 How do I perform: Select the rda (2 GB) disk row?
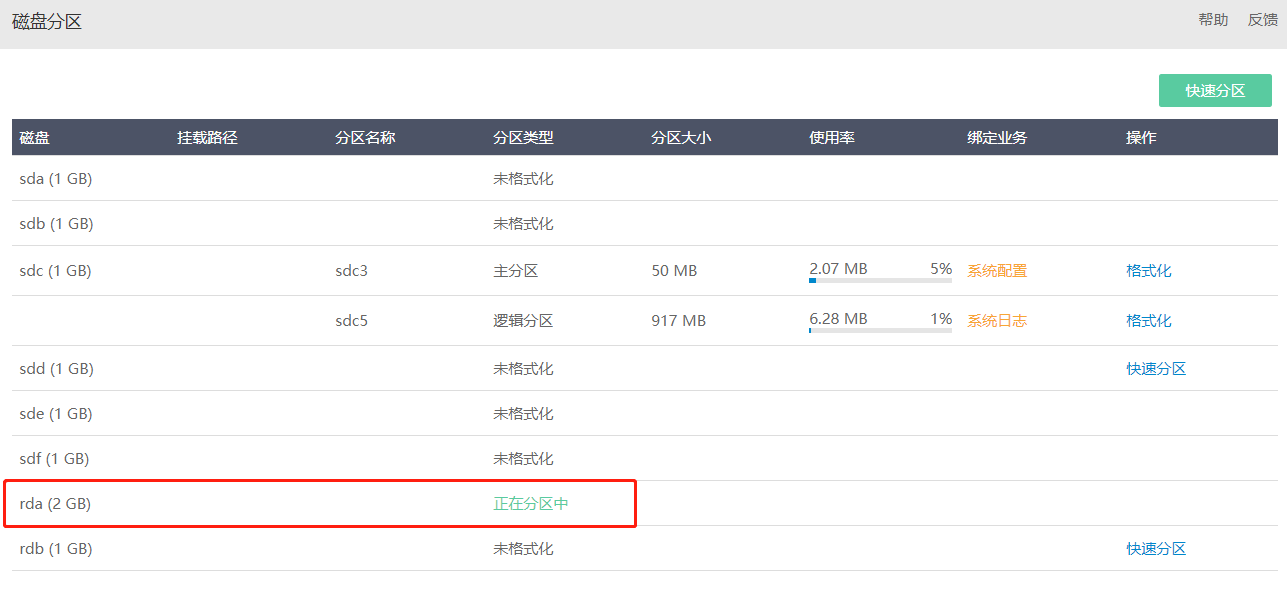[644, 503]
